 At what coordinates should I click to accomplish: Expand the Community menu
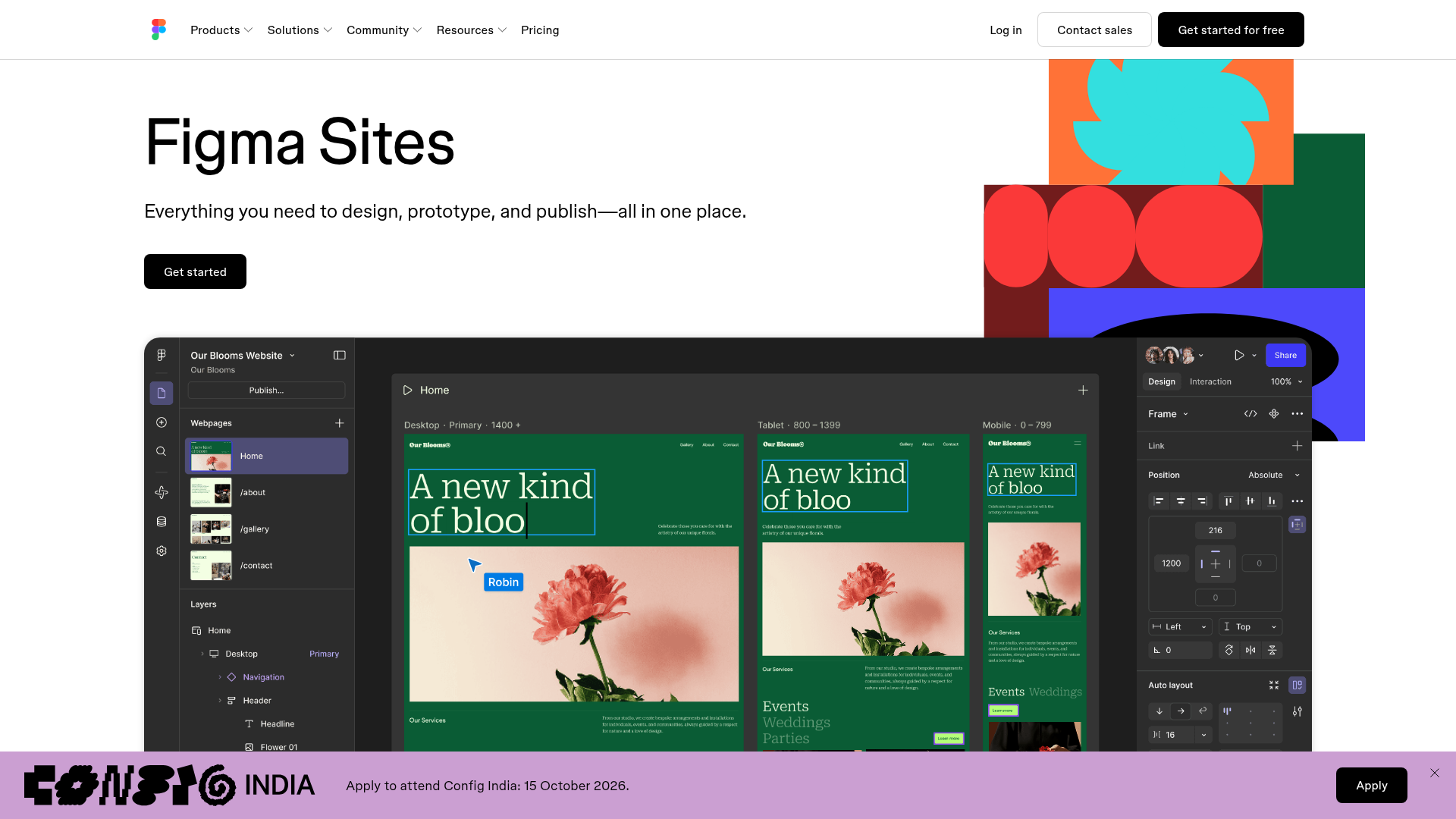point(384,30)
